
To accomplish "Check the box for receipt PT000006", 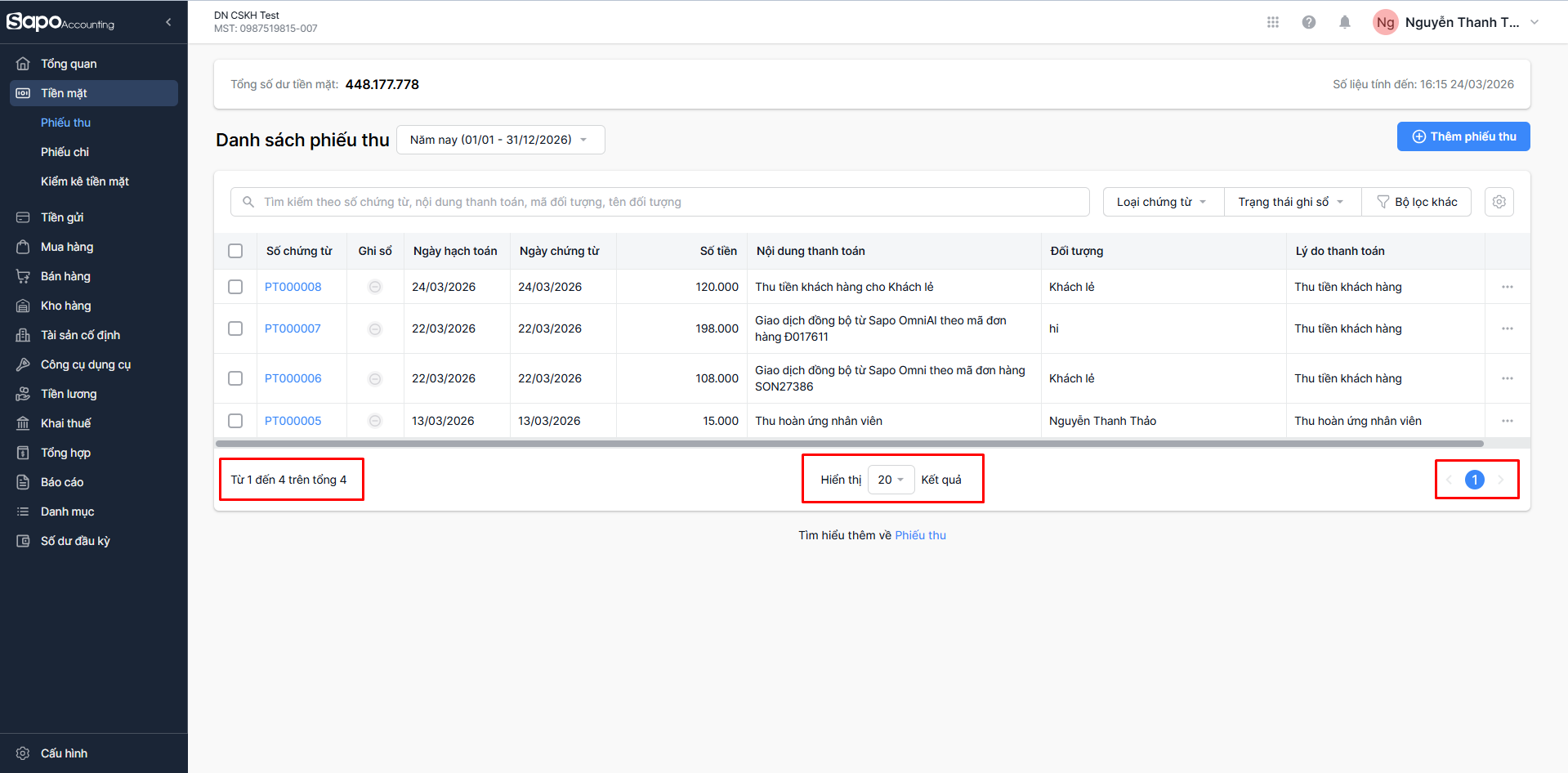I will point(235,378).
